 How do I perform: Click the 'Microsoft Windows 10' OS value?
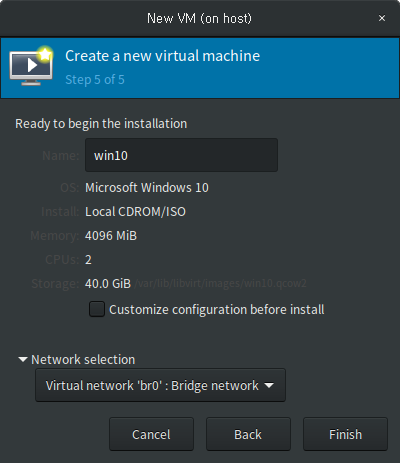147,188
